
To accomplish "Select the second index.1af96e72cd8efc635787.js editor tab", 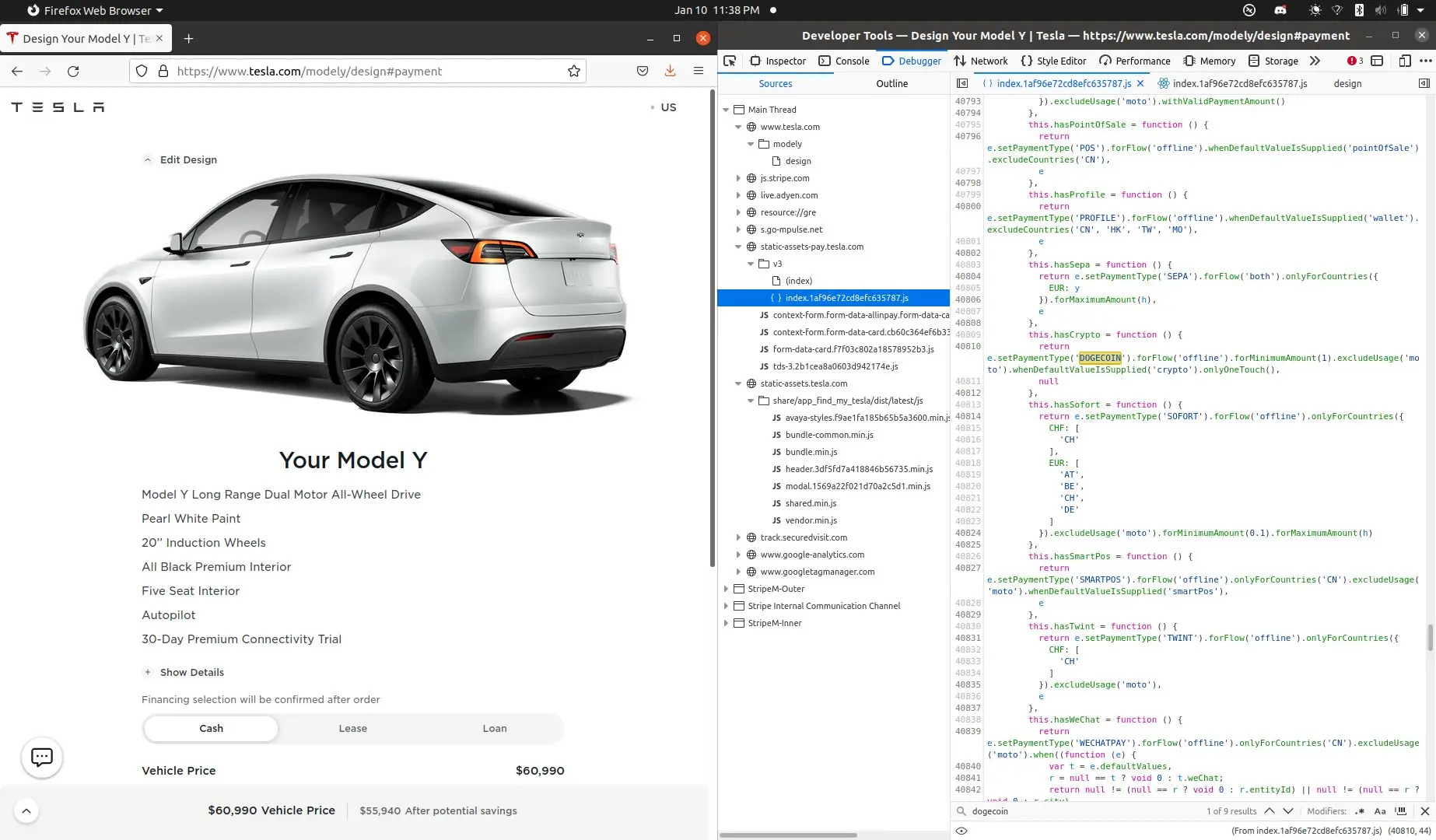I will pyautogui.click(x=1233, y=83).
